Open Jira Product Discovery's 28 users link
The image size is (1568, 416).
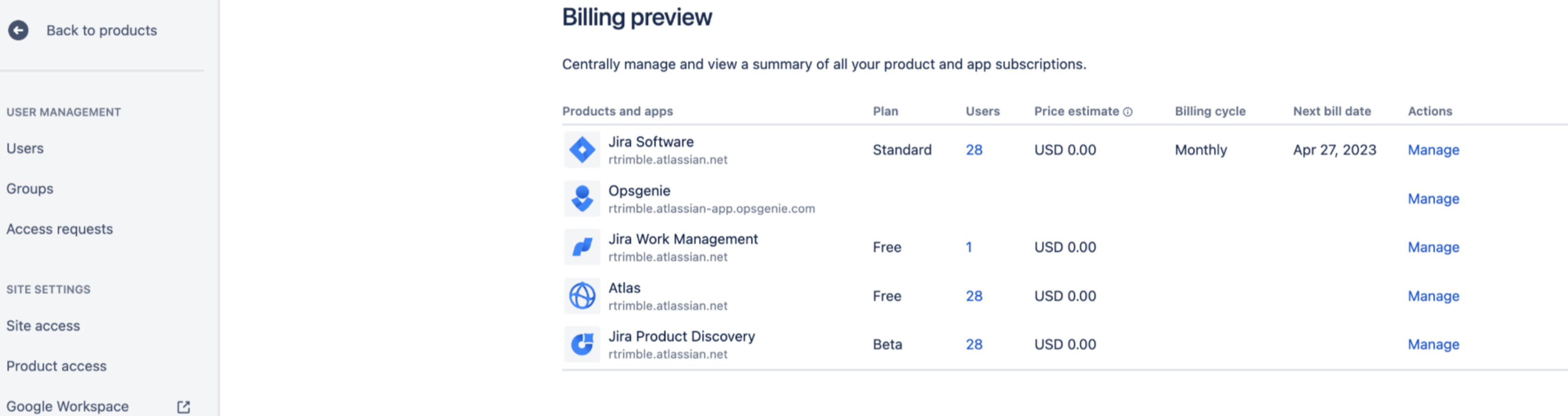974,344
